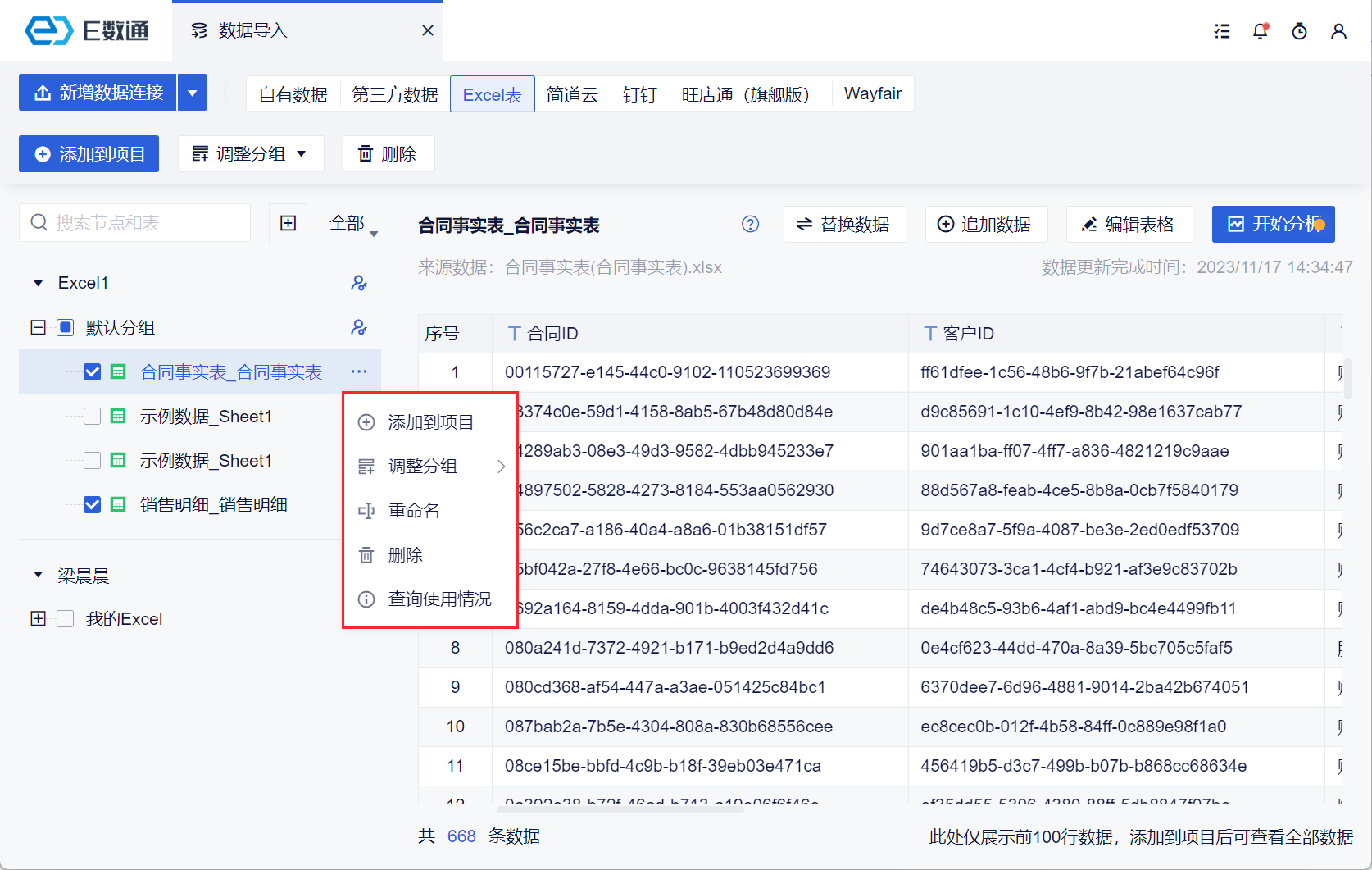
Task: Collapse the 梁晨晨 node
Action: pos(38,575)
